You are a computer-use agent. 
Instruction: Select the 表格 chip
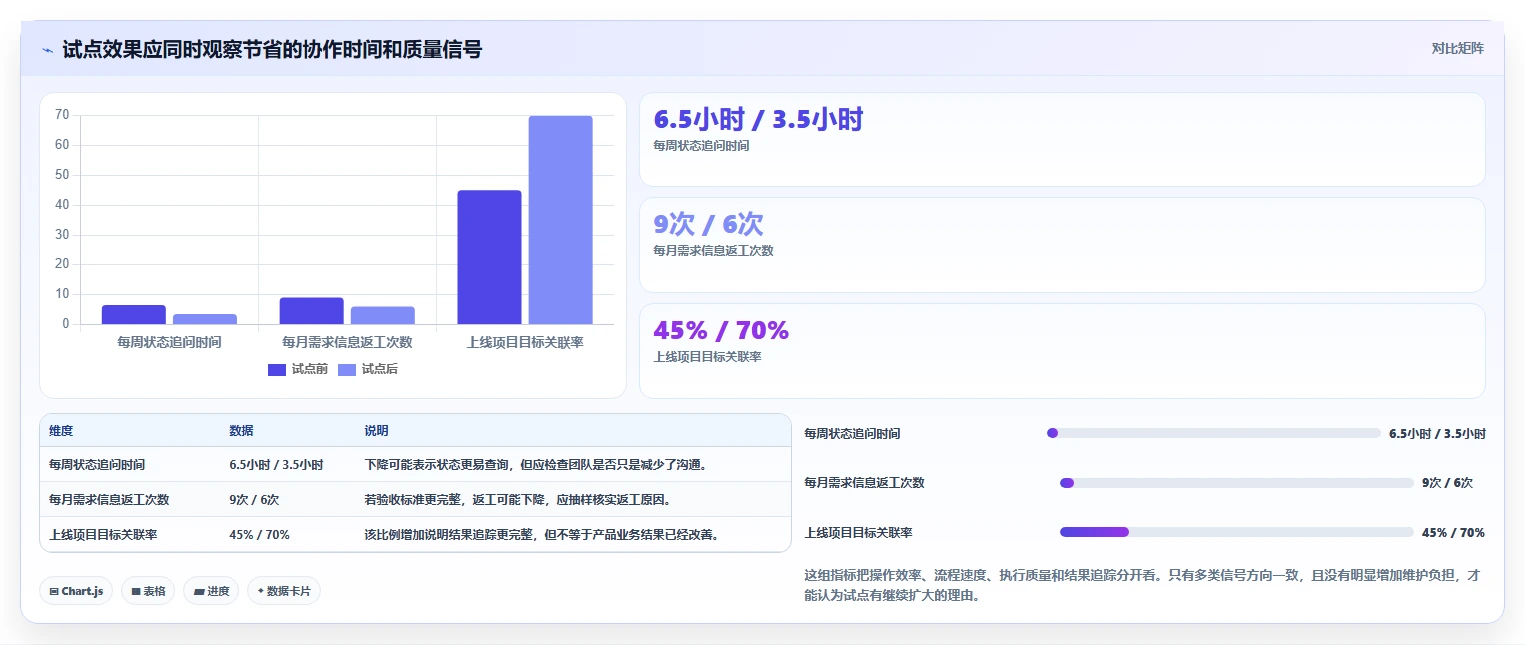[x=148, y=591]
